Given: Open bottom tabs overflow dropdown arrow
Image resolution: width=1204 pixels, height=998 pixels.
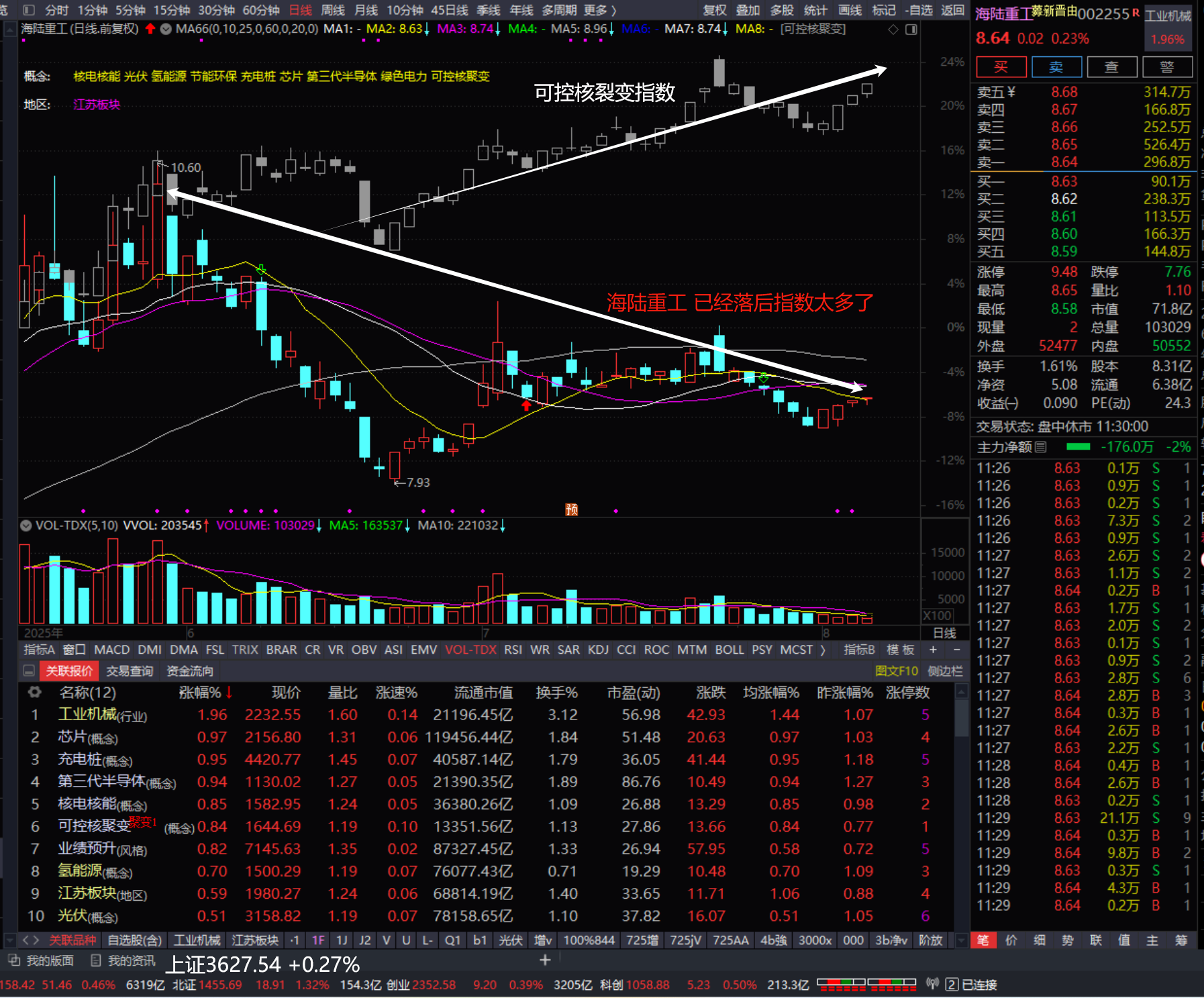Looking at the screenshot, I should (961, 940).
